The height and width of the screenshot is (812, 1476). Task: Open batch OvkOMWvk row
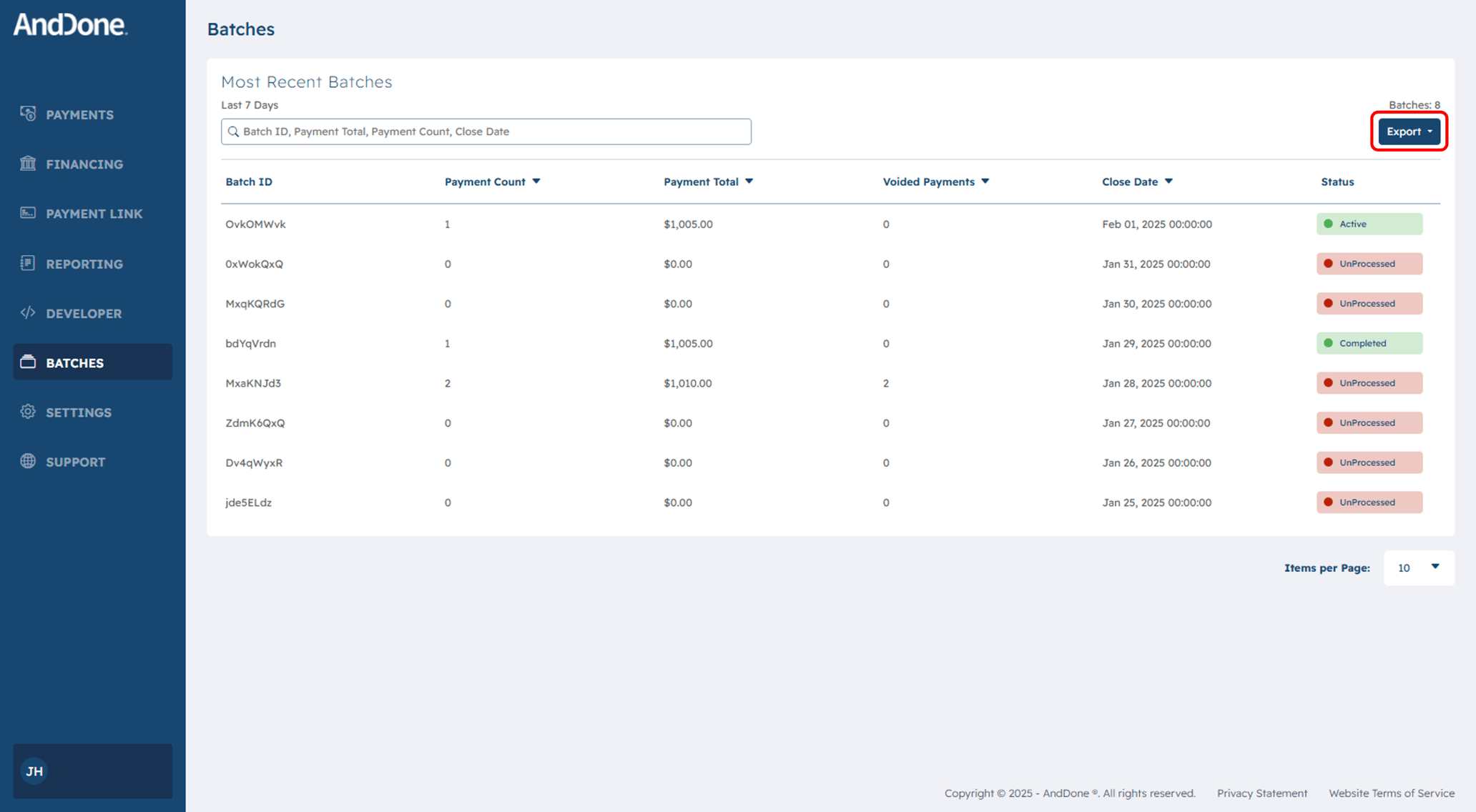tap(256, 224)
